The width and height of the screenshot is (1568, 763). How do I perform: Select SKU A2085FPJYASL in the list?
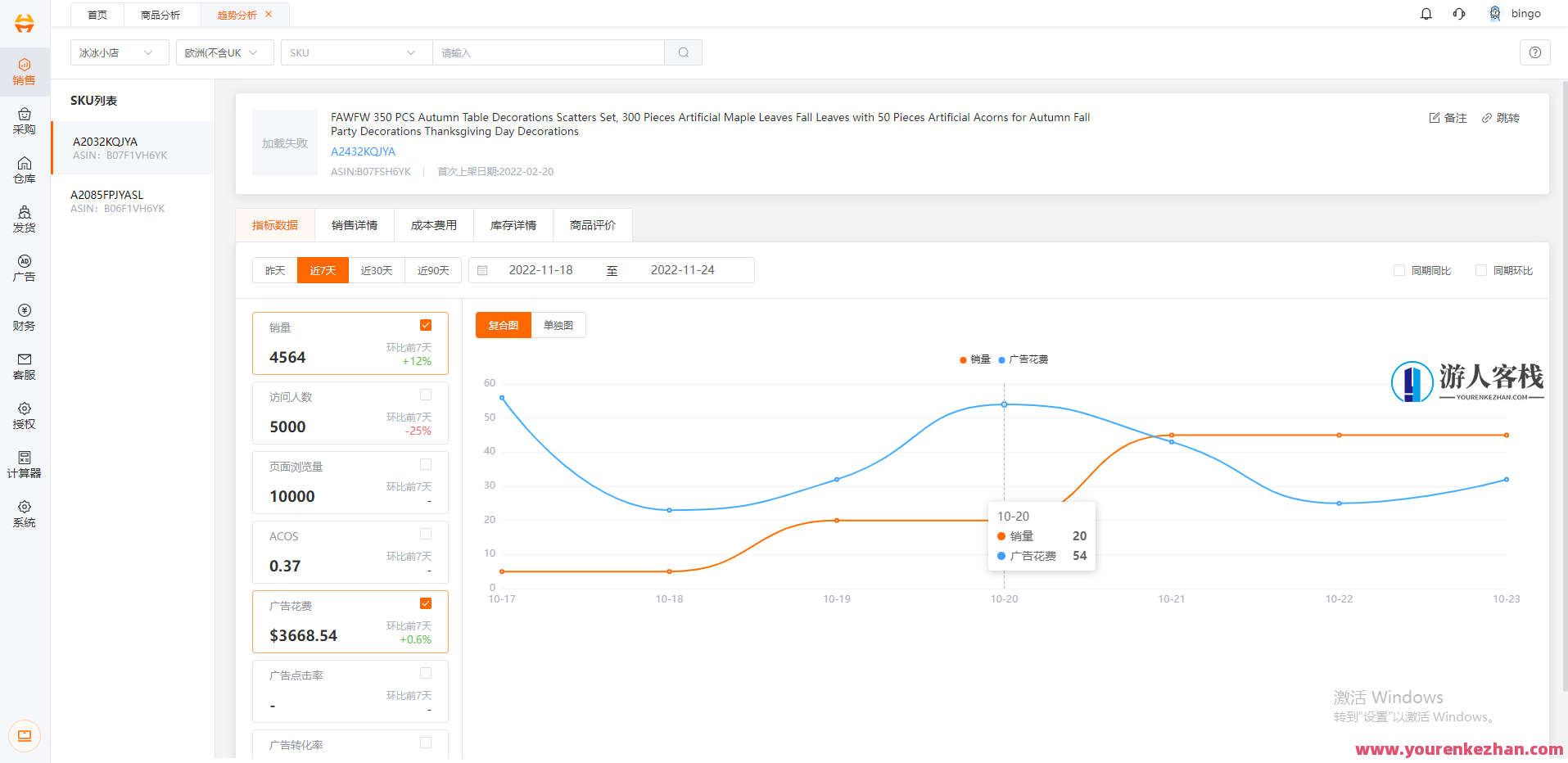click(x=107, y=195)
